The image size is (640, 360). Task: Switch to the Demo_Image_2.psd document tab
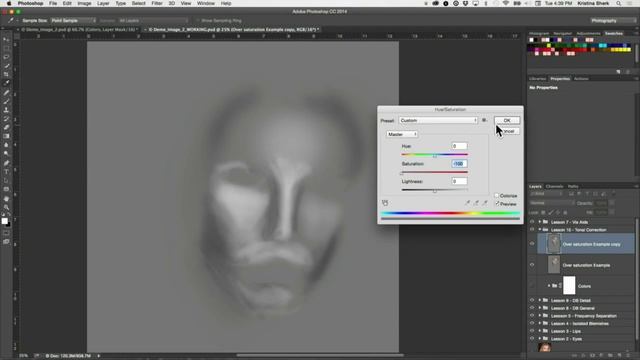coord(80,30)
